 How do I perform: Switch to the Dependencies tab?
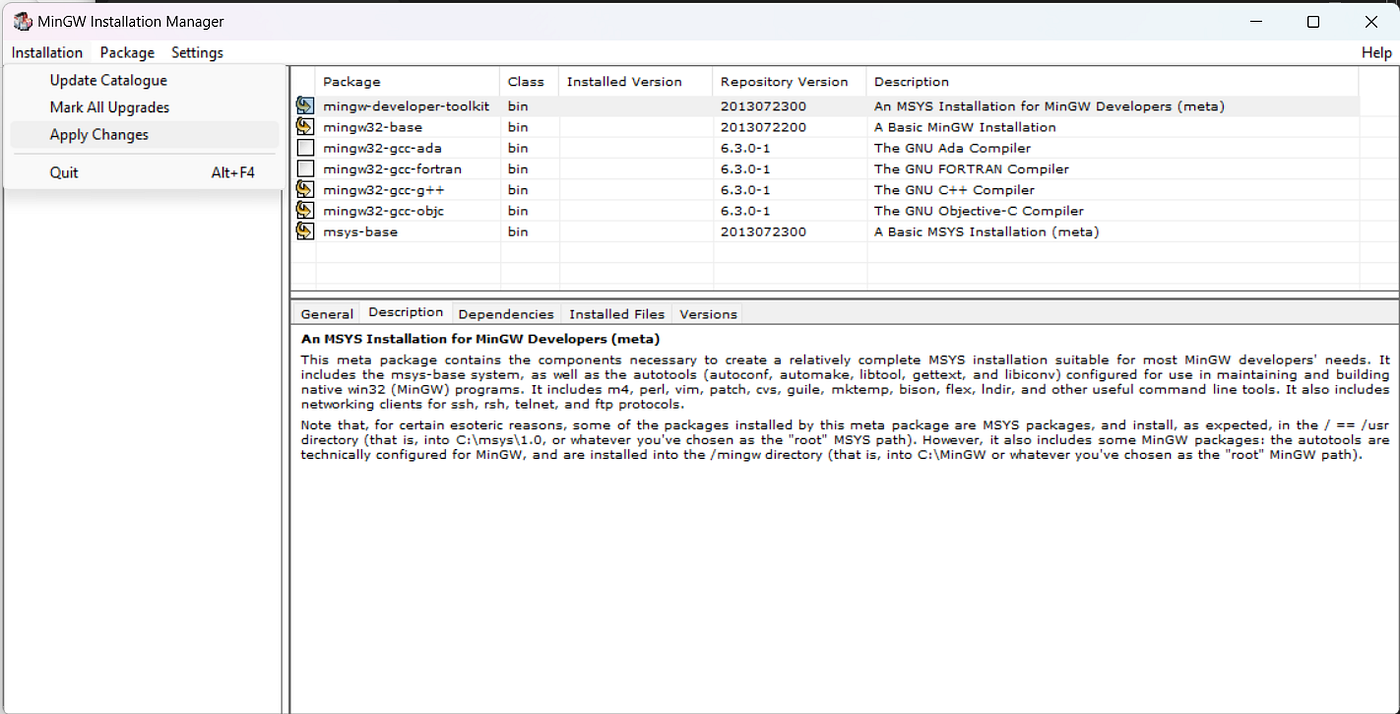click(506, 314)
